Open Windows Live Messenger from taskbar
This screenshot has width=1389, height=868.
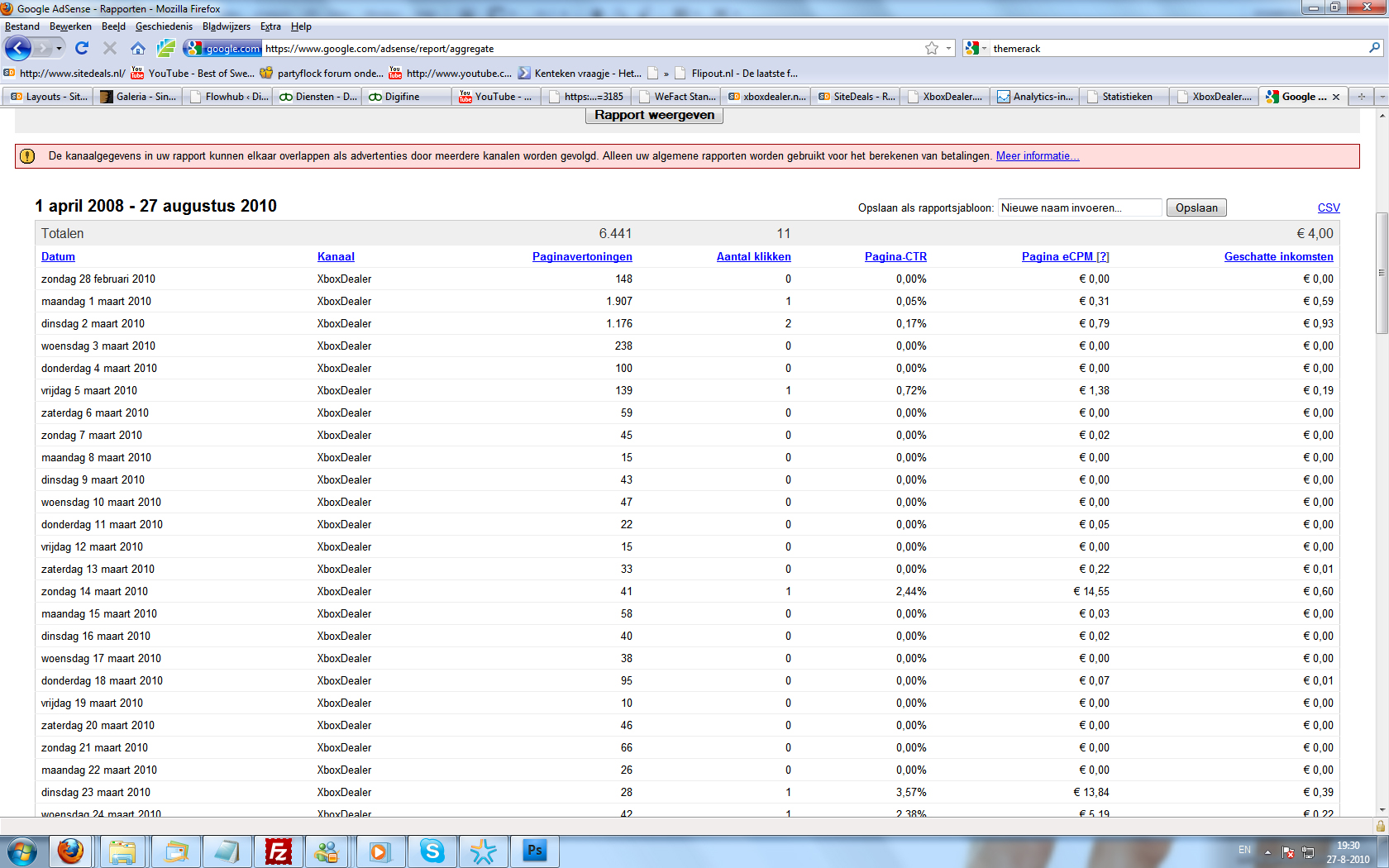tap(327, 851)
